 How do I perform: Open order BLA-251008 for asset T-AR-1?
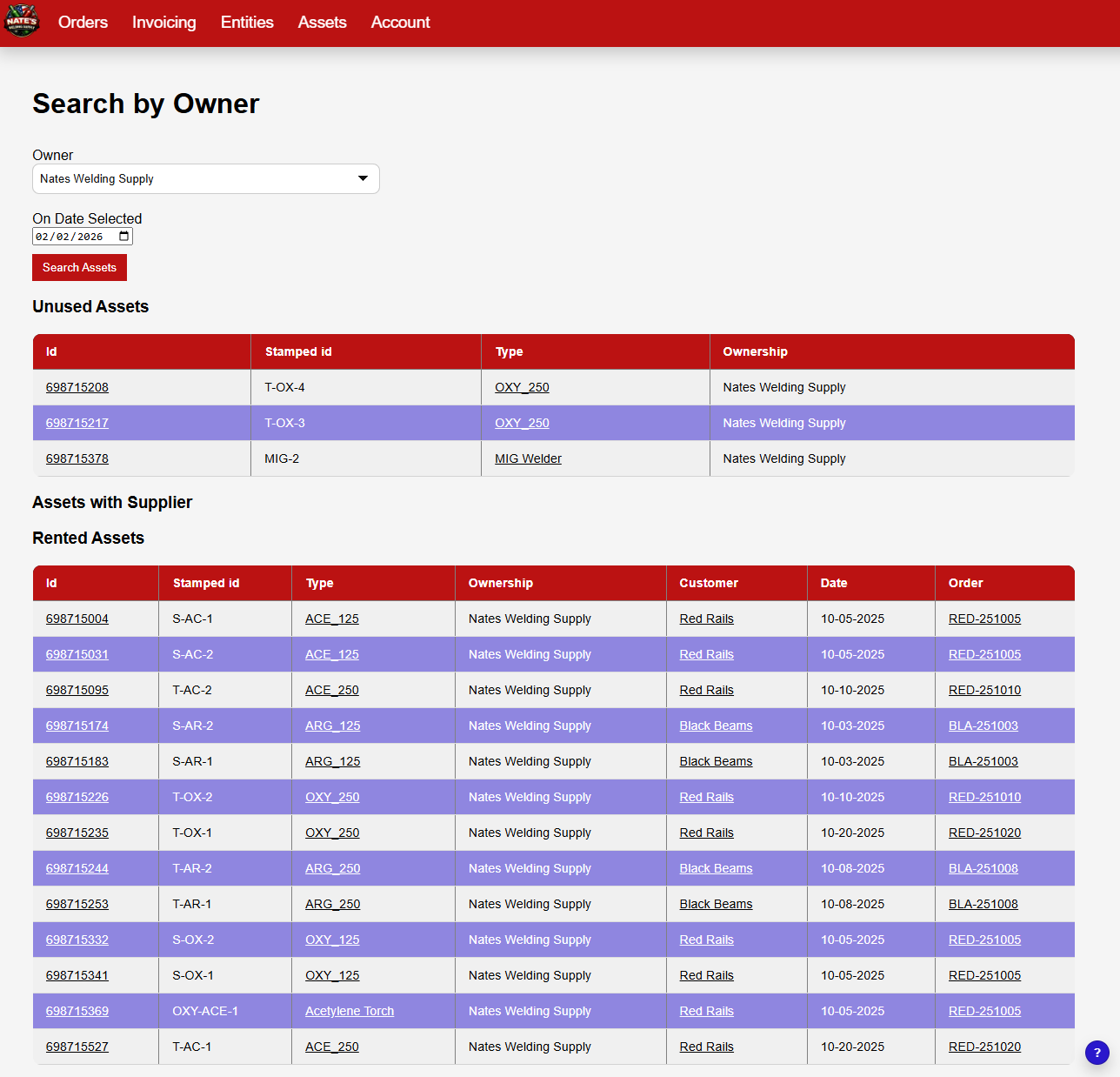(x=983, y=904)
